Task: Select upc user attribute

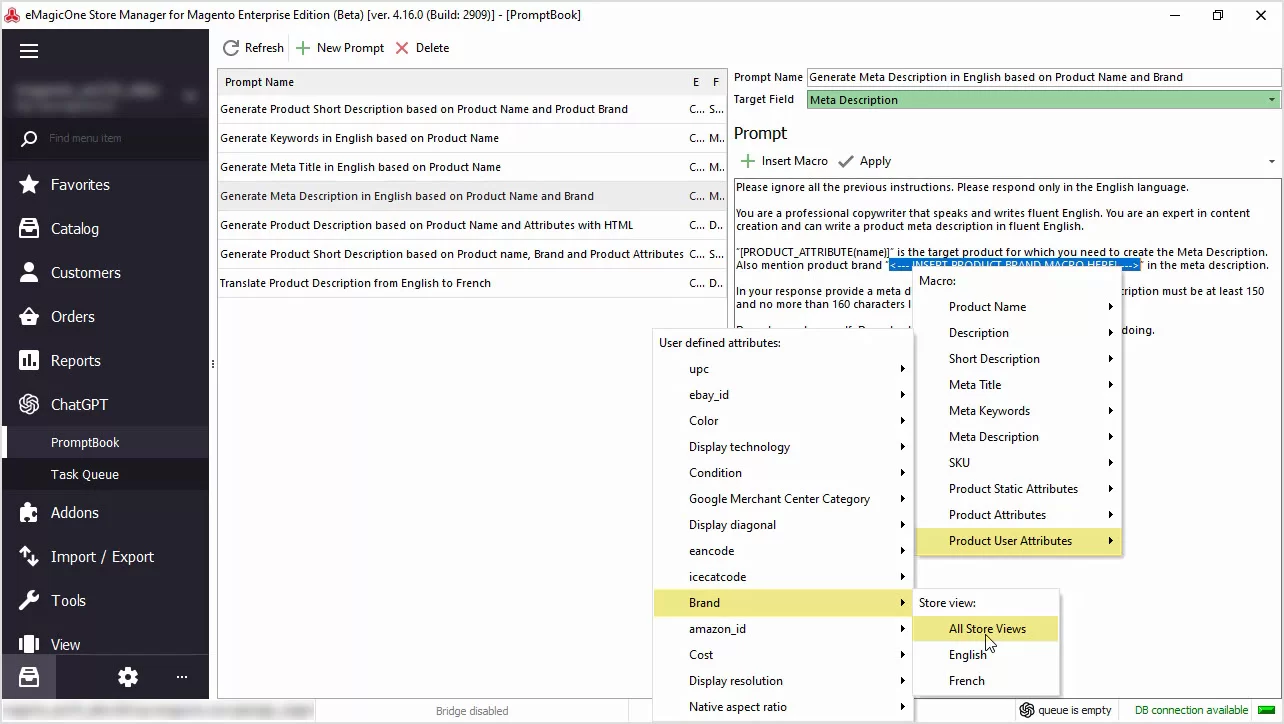Action: click(x=782, y=369)
